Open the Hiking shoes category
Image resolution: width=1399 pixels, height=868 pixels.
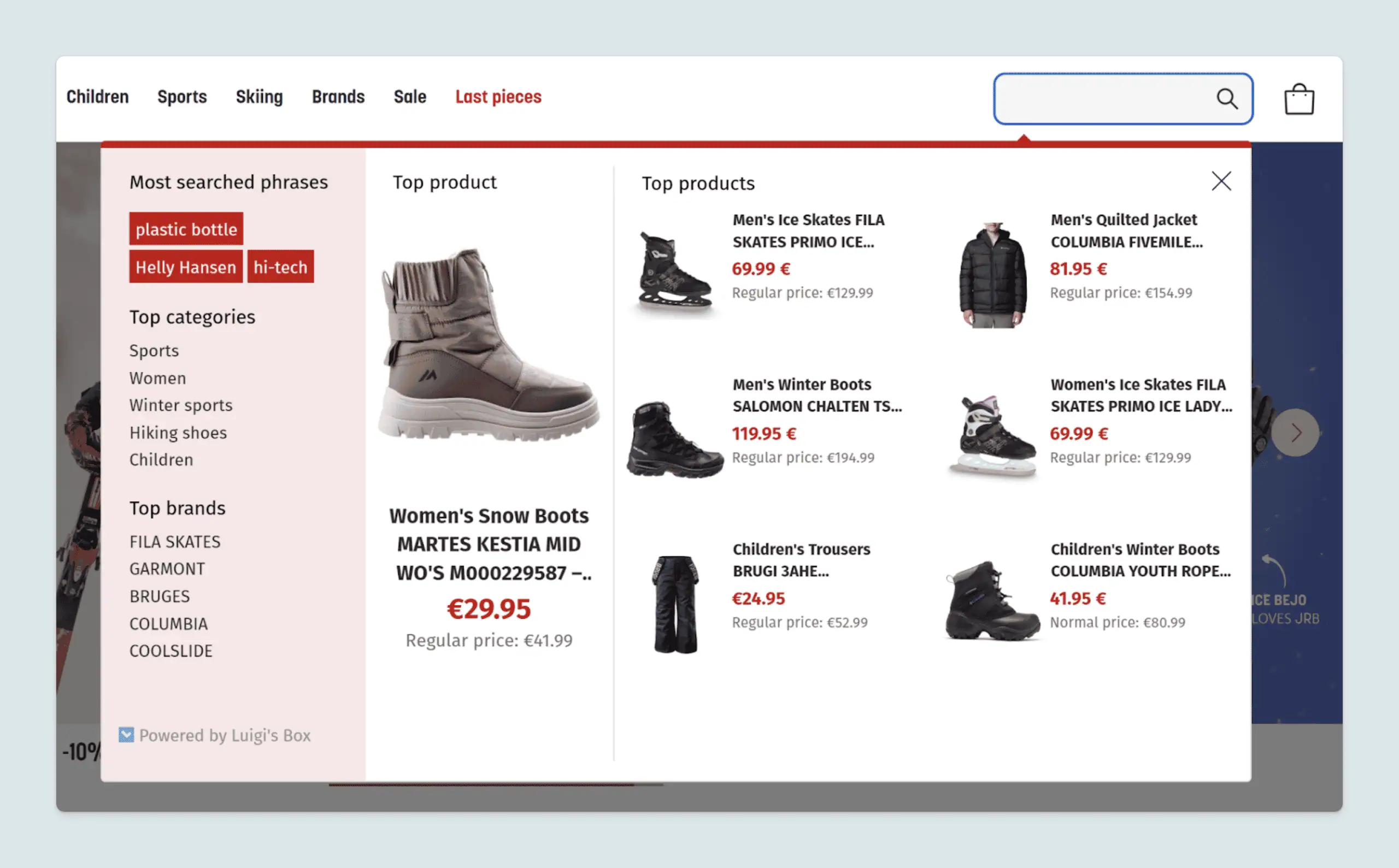[178, 433]
